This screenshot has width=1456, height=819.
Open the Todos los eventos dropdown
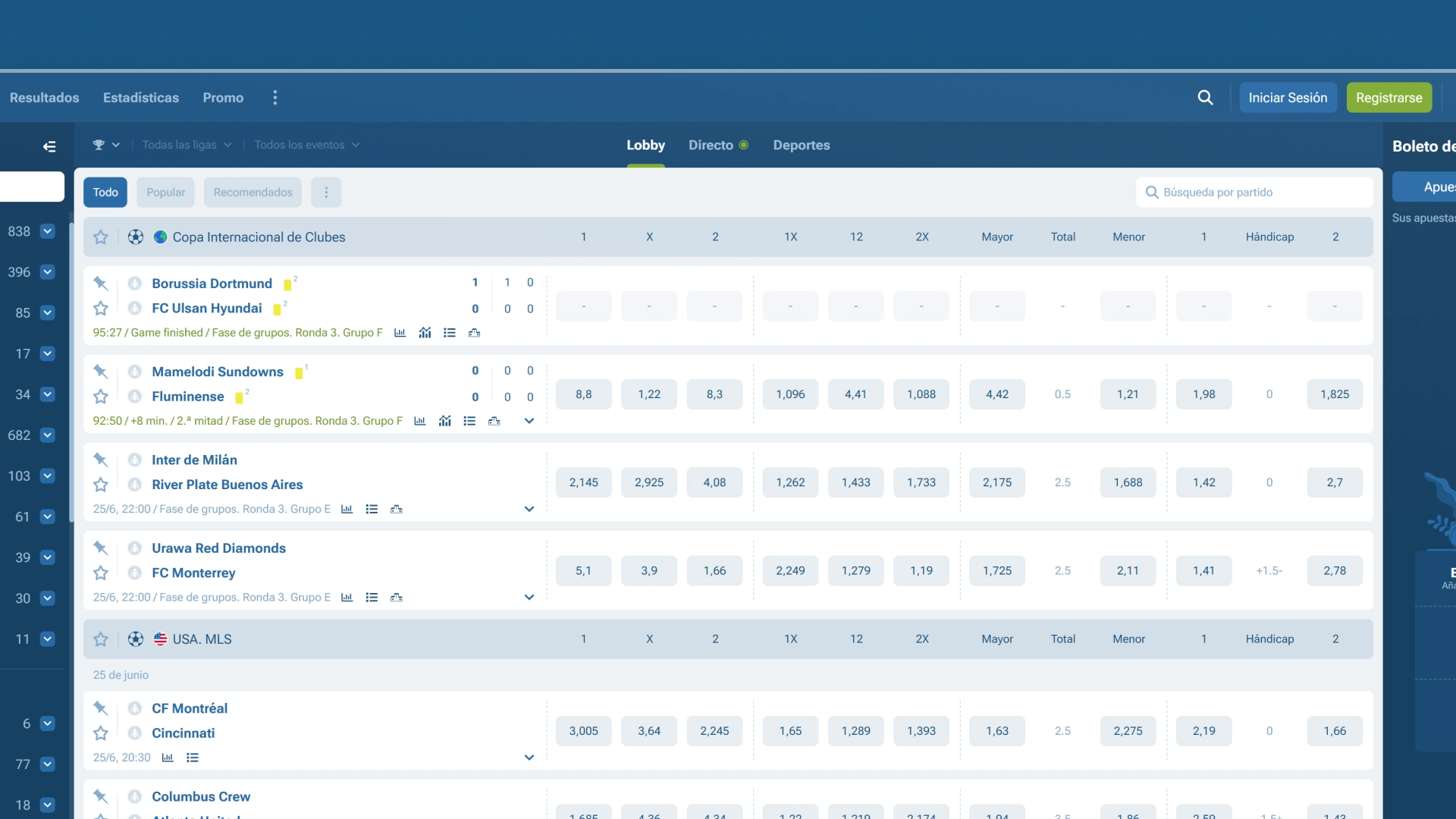(306, 145)
